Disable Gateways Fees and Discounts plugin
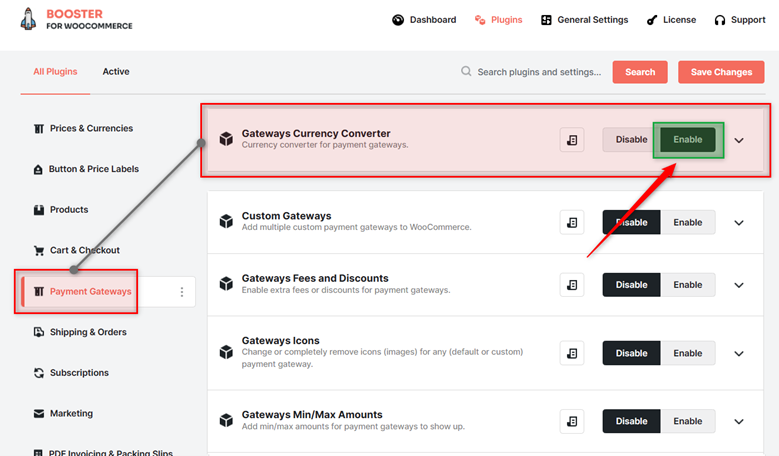779x456 pixels. pyautogui.click(x=631, y=285)
